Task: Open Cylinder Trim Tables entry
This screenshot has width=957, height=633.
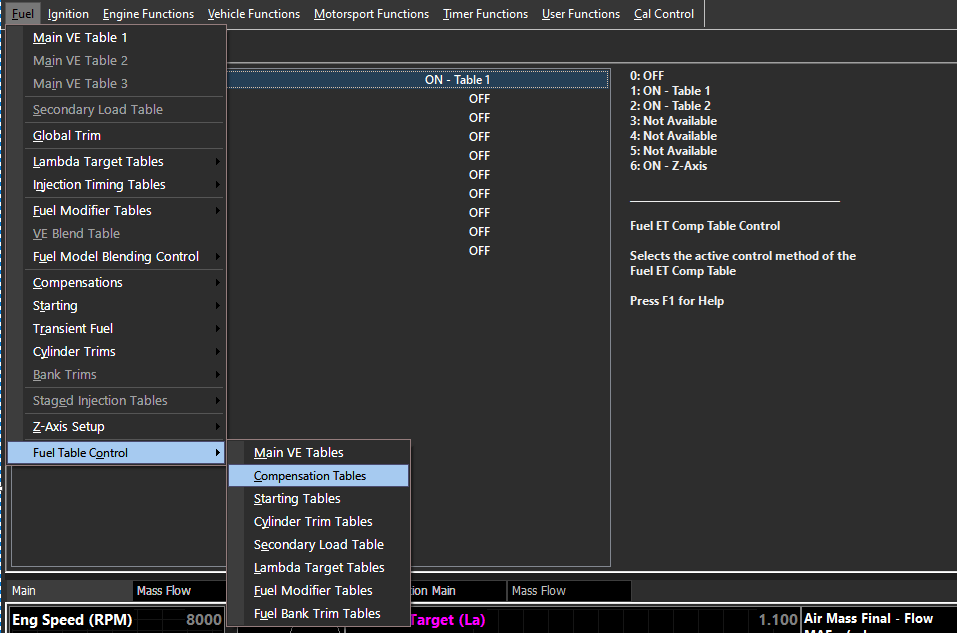Action: [x=313, y=522]
